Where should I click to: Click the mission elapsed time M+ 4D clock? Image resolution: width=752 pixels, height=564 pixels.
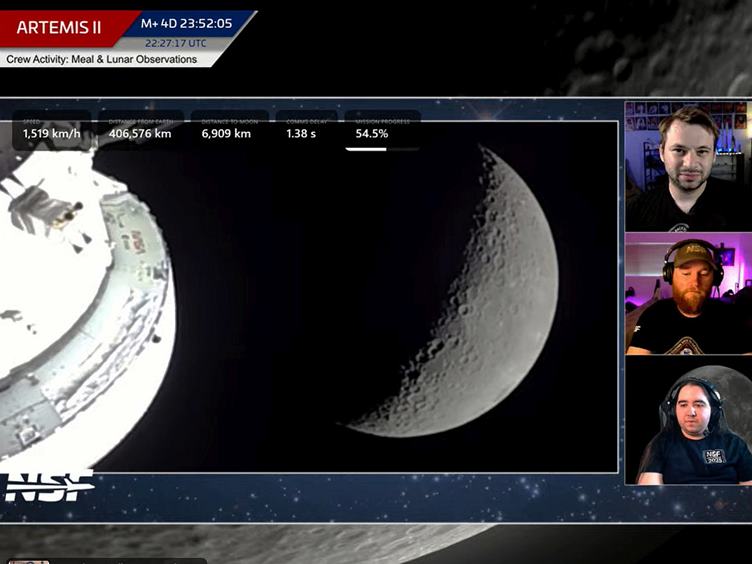click(186, 23)
